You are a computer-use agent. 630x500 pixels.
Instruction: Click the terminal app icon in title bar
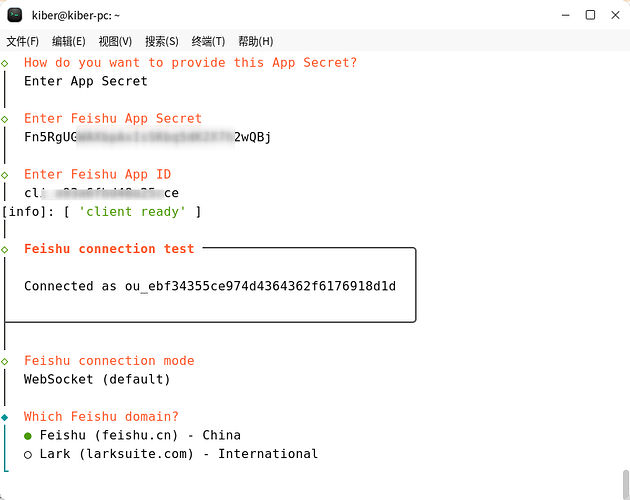(15, 14)
